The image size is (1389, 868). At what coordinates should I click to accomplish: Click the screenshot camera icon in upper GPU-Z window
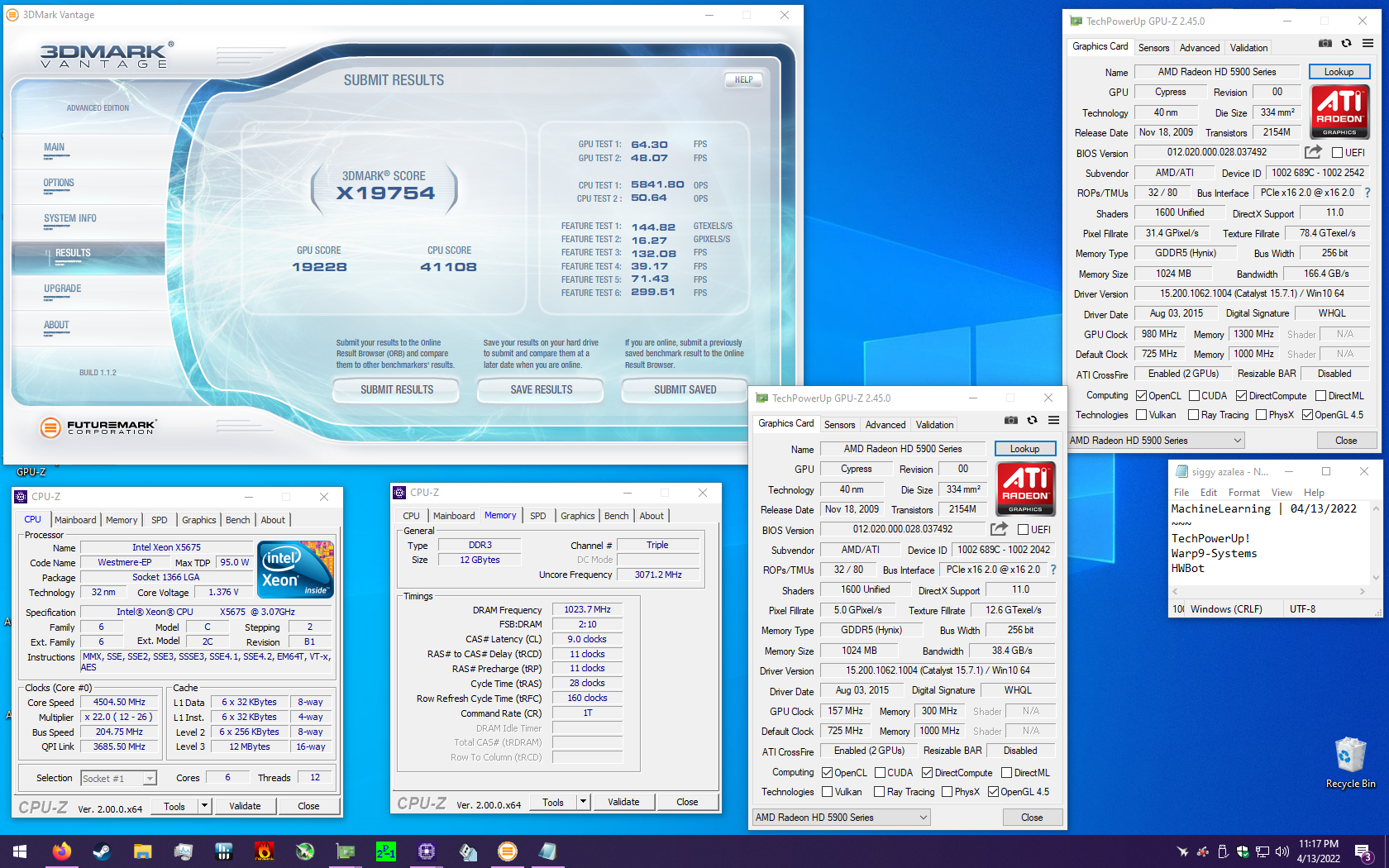tap(1325, 43)
